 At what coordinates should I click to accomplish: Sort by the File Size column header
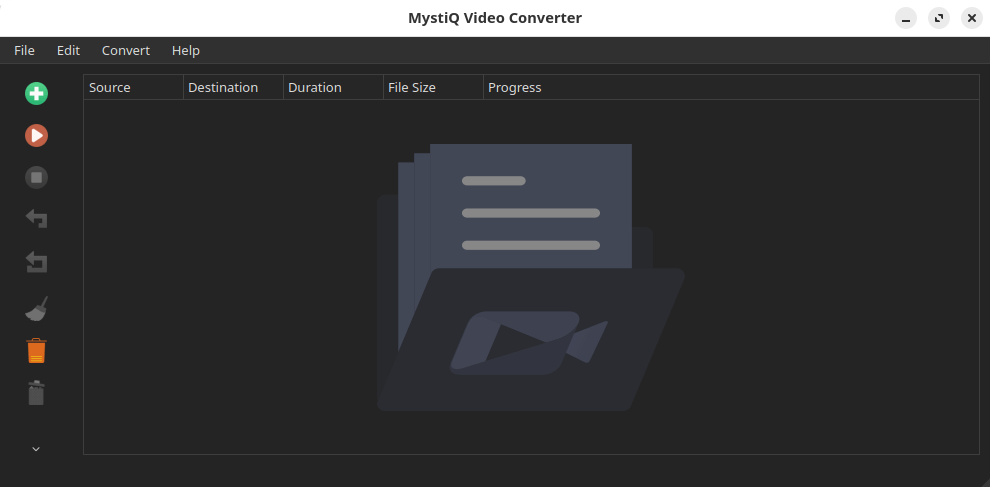point(433,87)
